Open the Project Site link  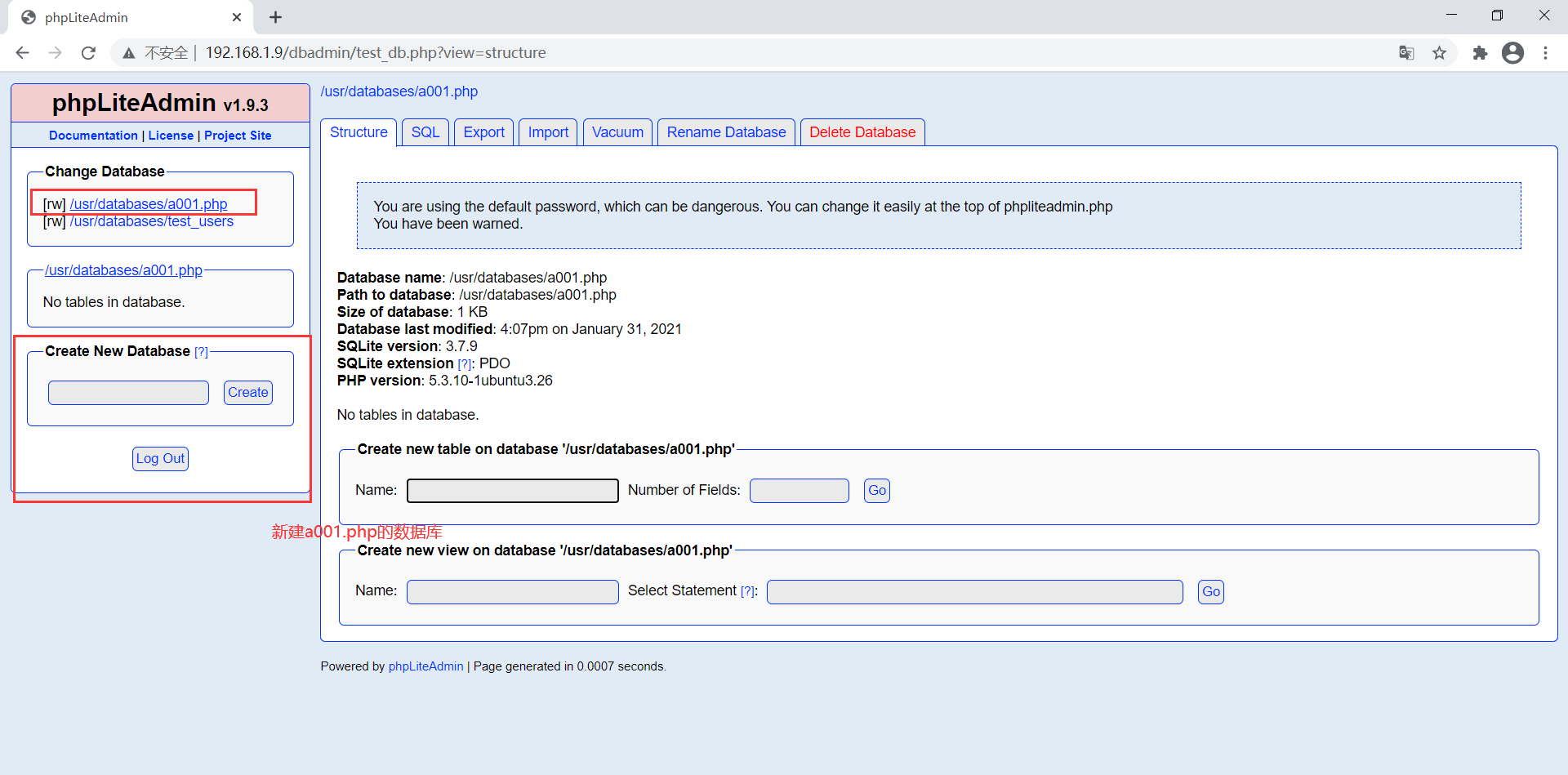(238, 136)
